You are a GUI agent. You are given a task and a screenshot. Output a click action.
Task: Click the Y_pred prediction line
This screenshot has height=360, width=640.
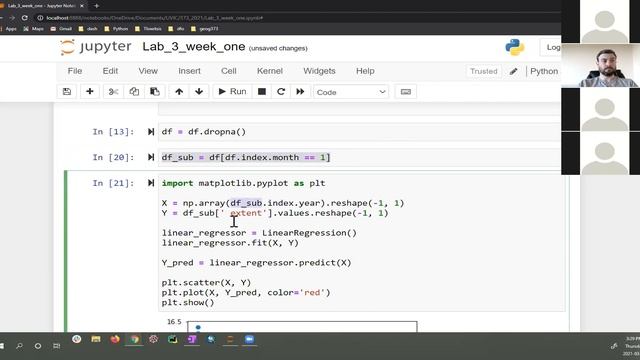[256, 263]
